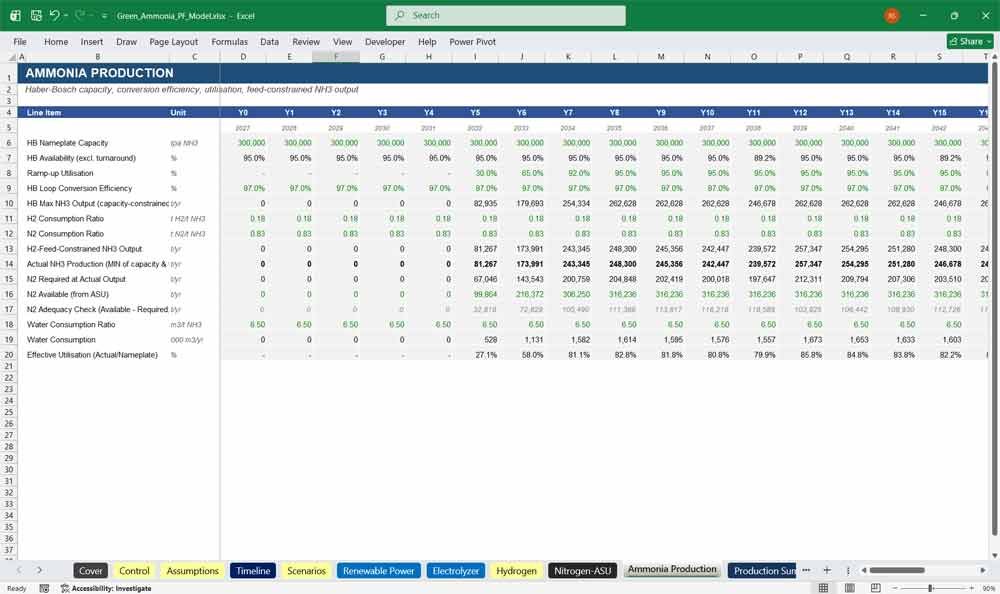Click the zoom slider handle

point(930,588)
